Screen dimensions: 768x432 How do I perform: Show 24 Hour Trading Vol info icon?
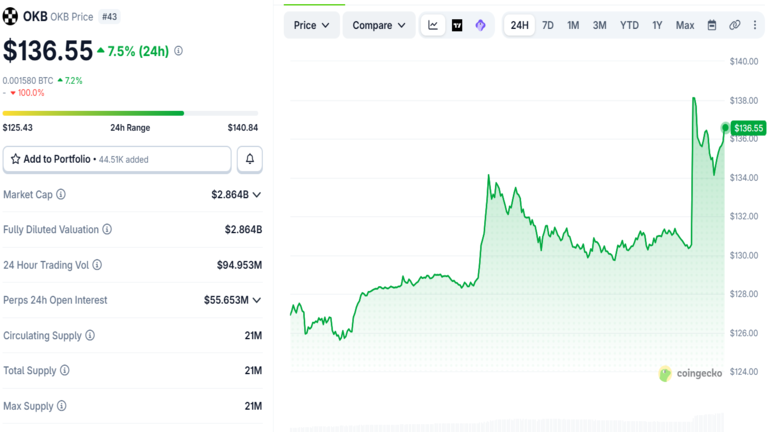click(x=97, y=265)
